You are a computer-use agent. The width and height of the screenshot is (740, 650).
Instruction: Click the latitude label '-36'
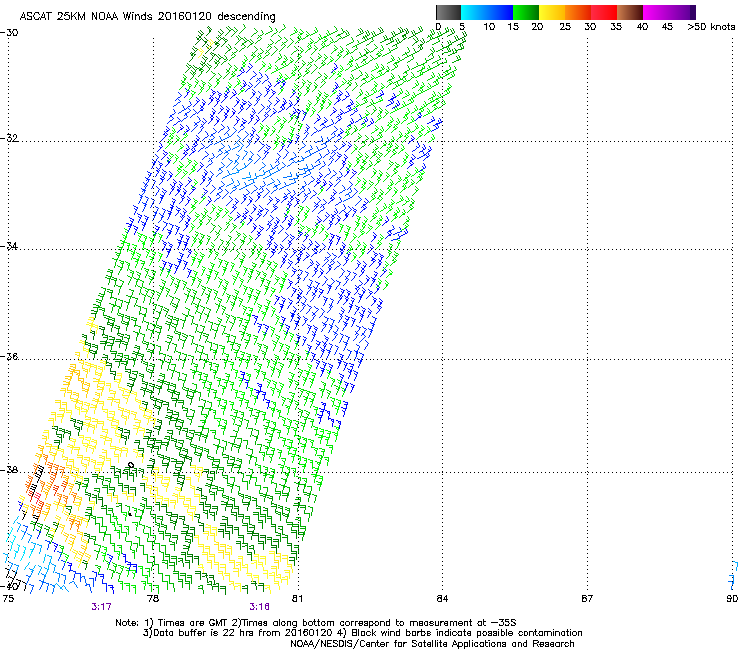click(9, 356)
